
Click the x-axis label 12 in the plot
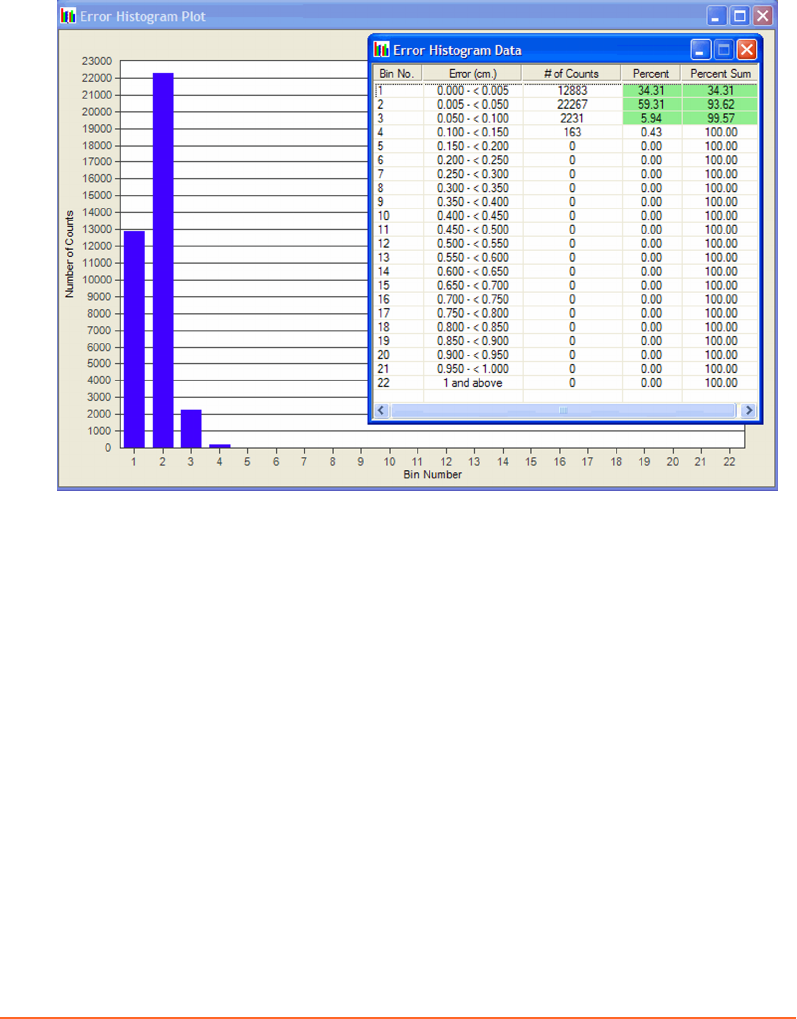(446, 461)
